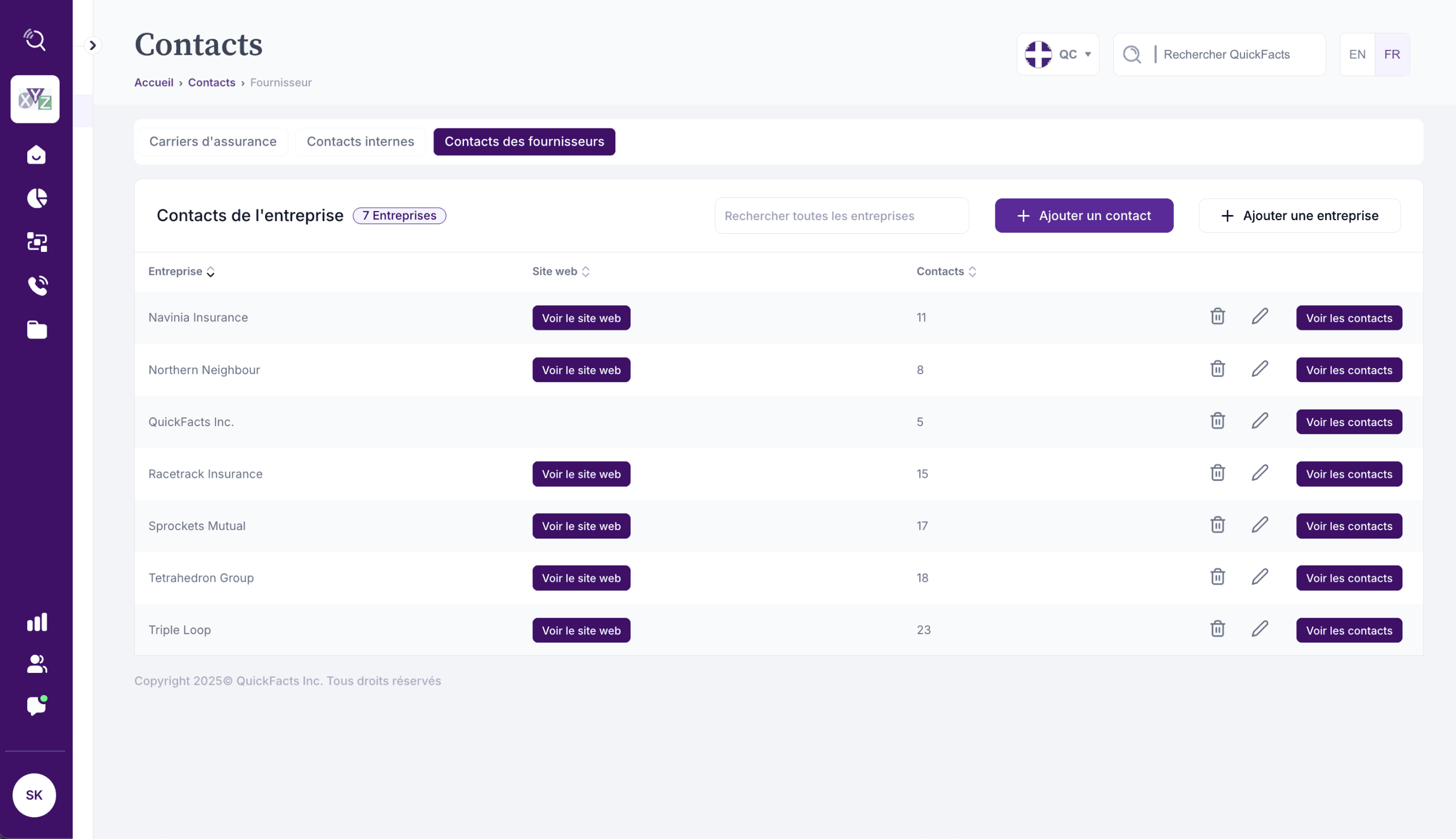
Task: Switch language to EN
Action: pyautogui.click(x=1357, y=54)
